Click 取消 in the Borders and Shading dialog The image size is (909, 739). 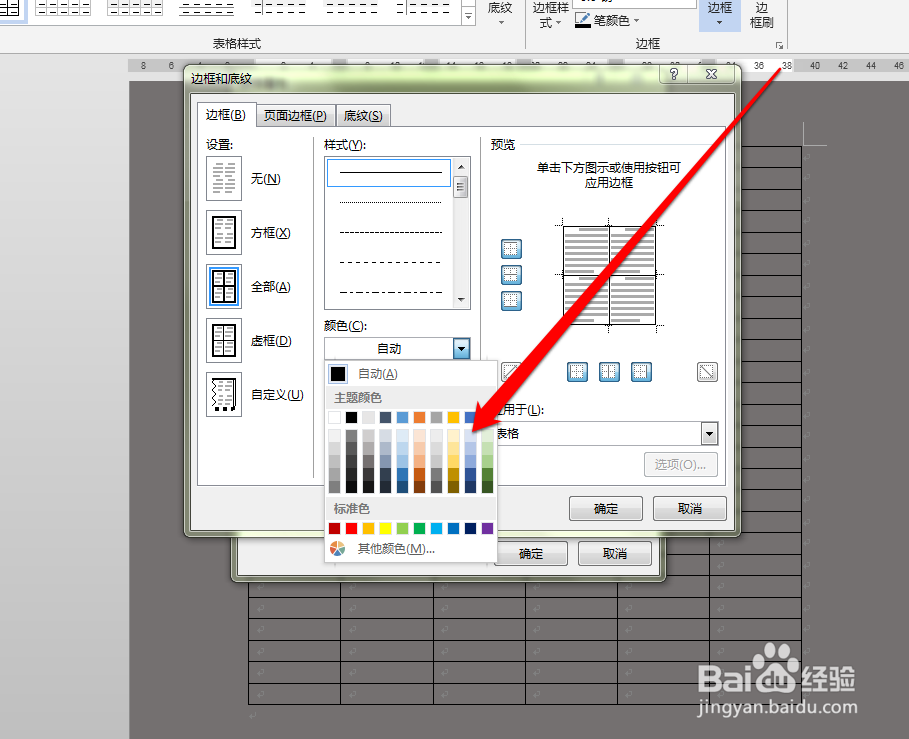tap(690, 508)
